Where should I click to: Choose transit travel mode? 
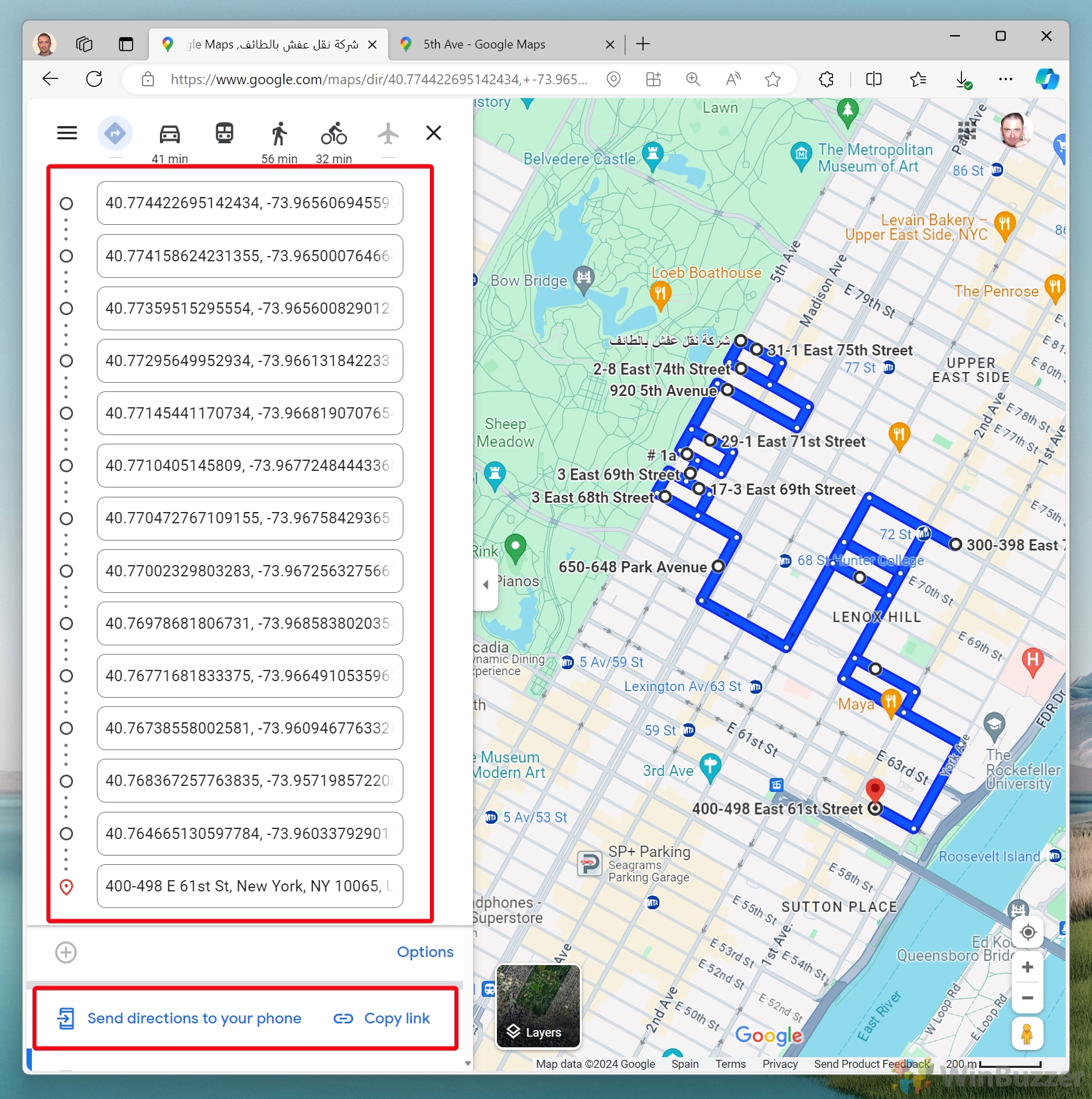click(224, 133)
